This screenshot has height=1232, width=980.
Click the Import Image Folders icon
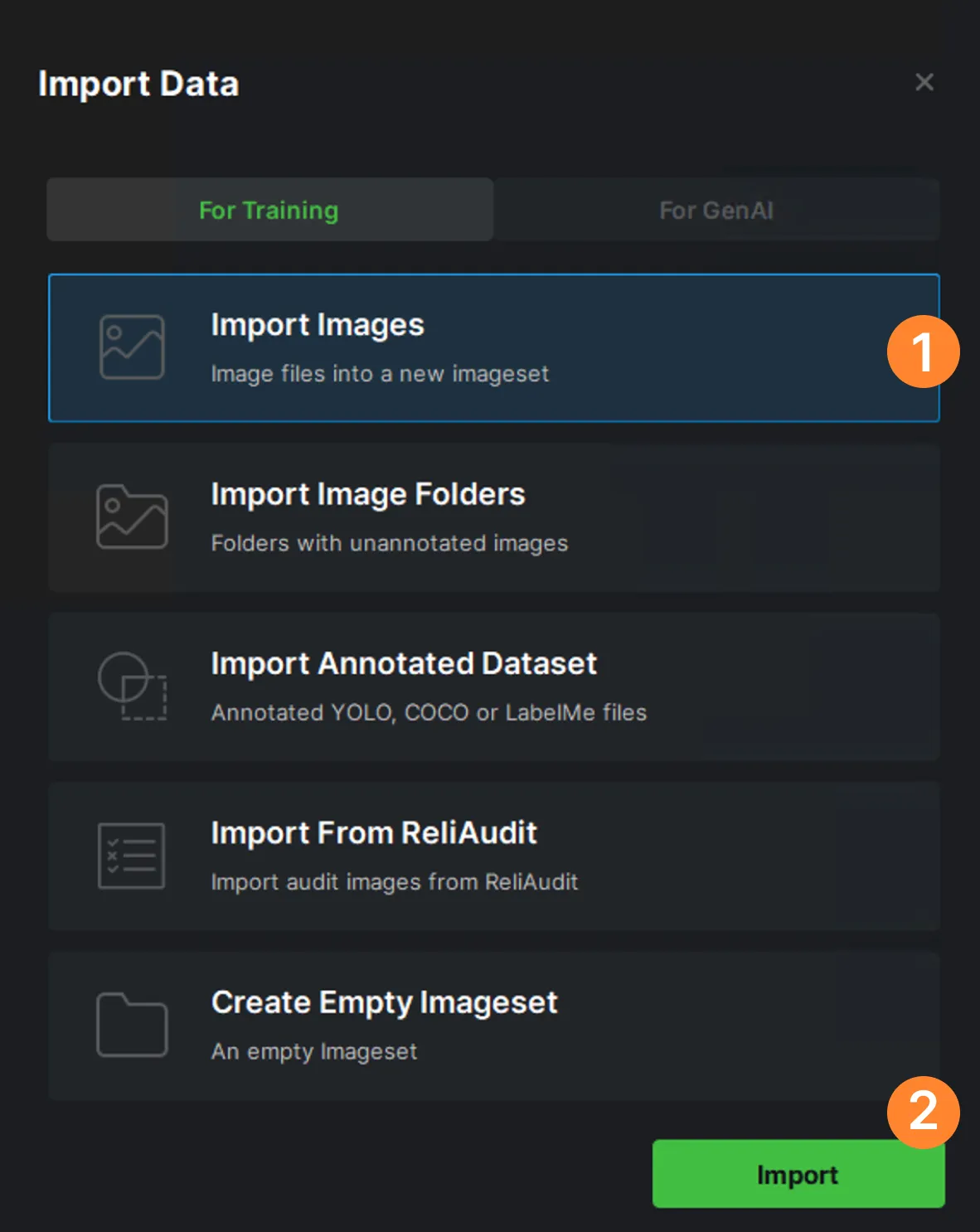coord(132,517)
